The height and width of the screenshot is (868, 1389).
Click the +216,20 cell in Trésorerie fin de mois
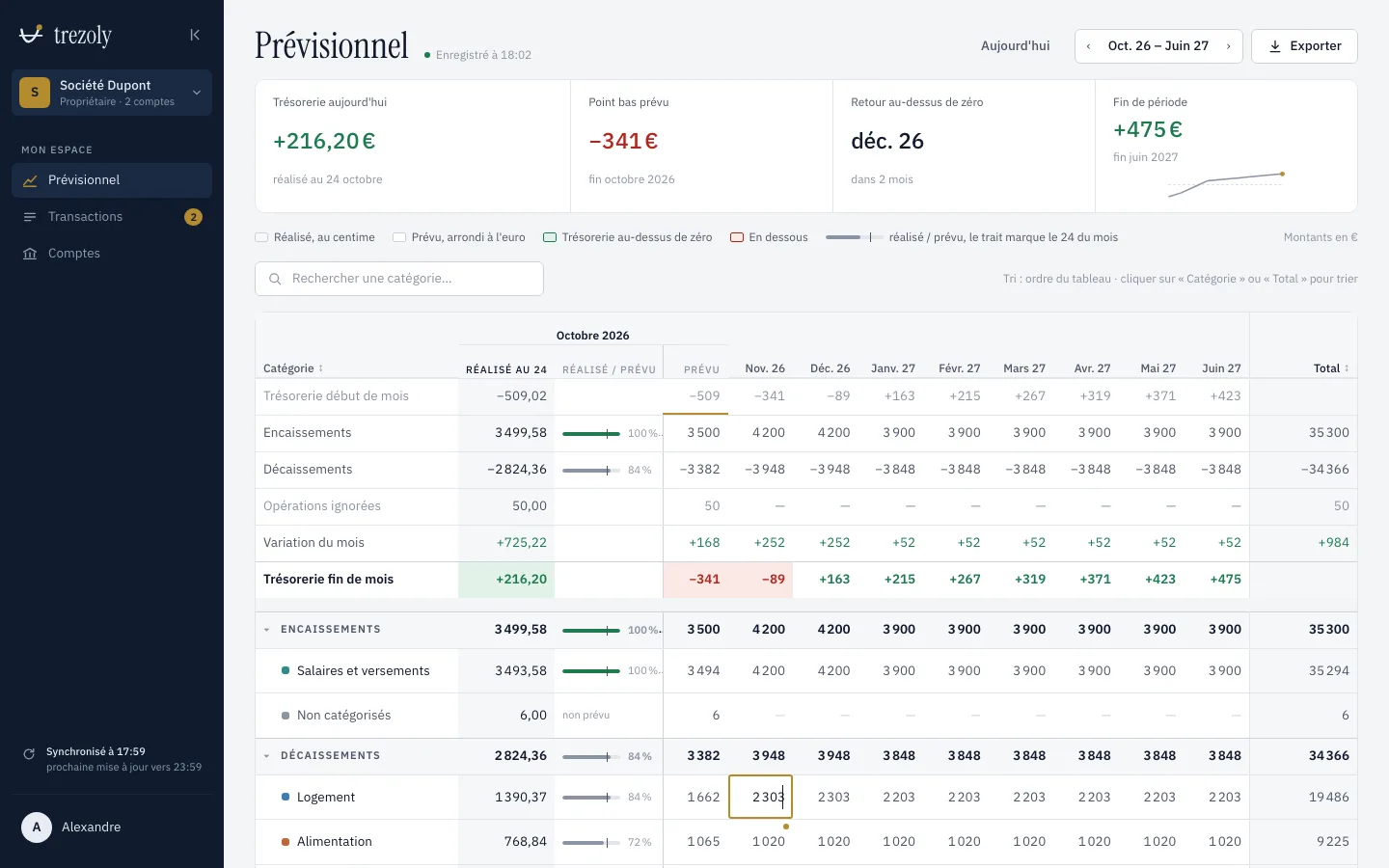506,580
